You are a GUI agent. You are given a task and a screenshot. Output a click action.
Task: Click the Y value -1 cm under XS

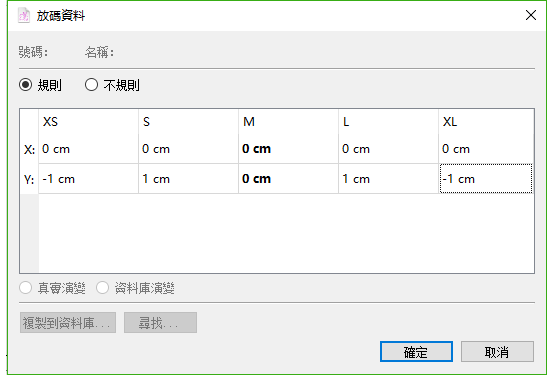tap(88, 179)
